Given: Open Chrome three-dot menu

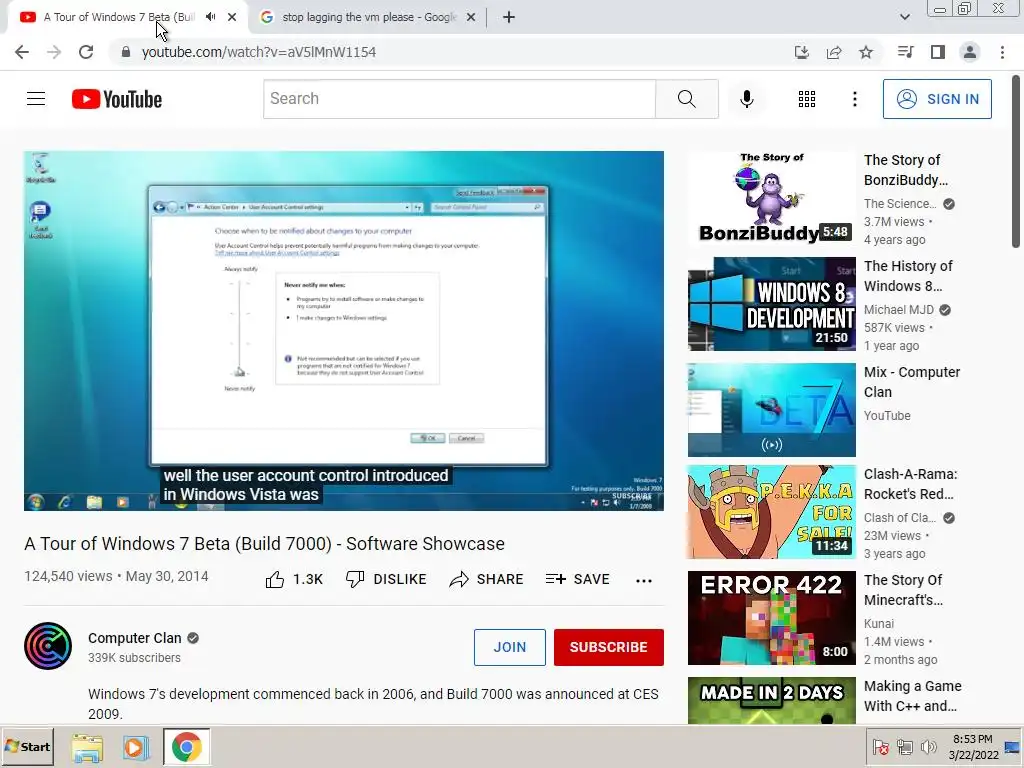Looking at the screenshot, I should 1002,52.
